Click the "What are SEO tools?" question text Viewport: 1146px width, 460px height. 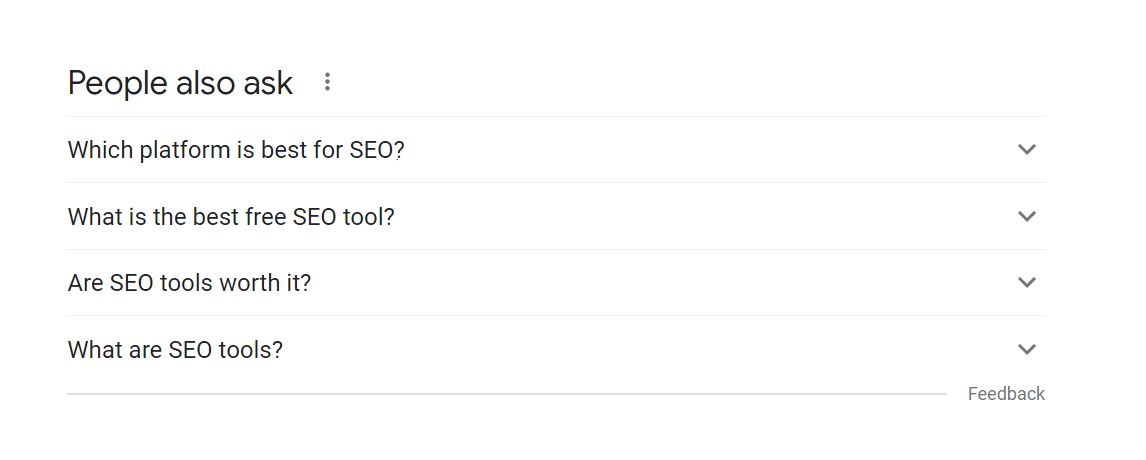click(175, 350)
